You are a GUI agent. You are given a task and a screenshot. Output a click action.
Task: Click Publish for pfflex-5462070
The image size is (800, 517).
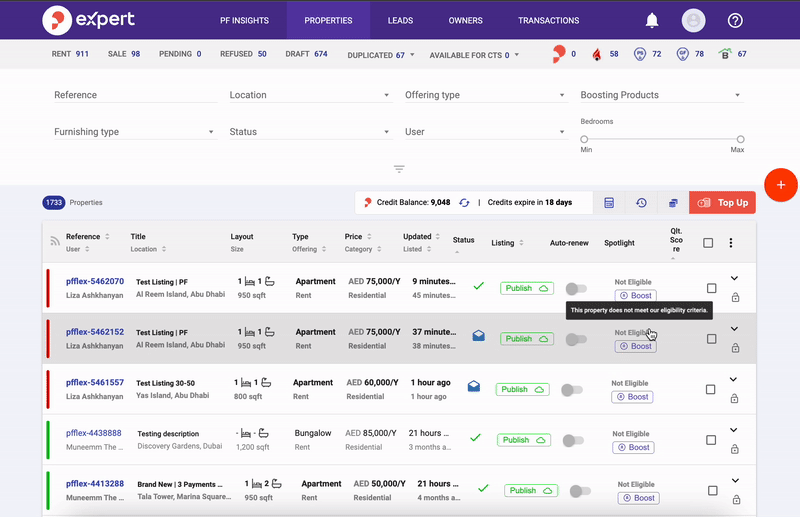point(527,288)
